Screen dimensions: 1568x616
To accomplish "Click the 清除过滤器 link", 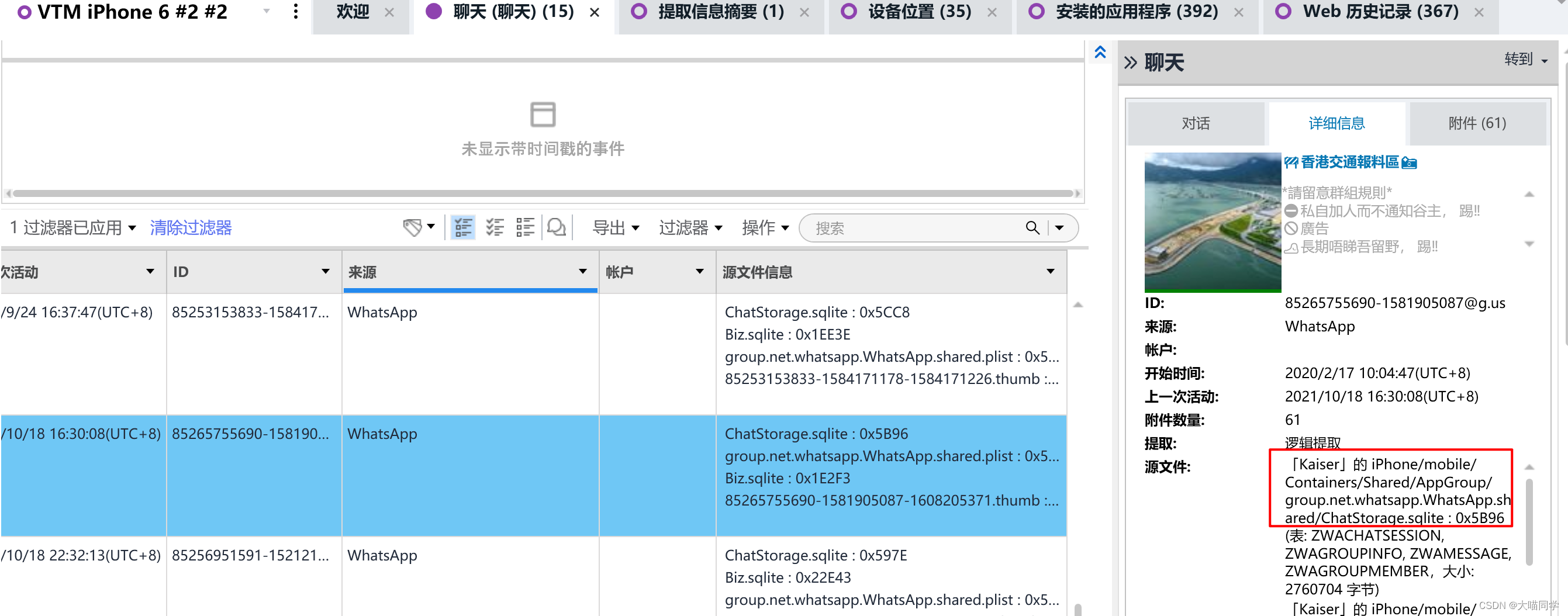I will click(x=190, y=228).
